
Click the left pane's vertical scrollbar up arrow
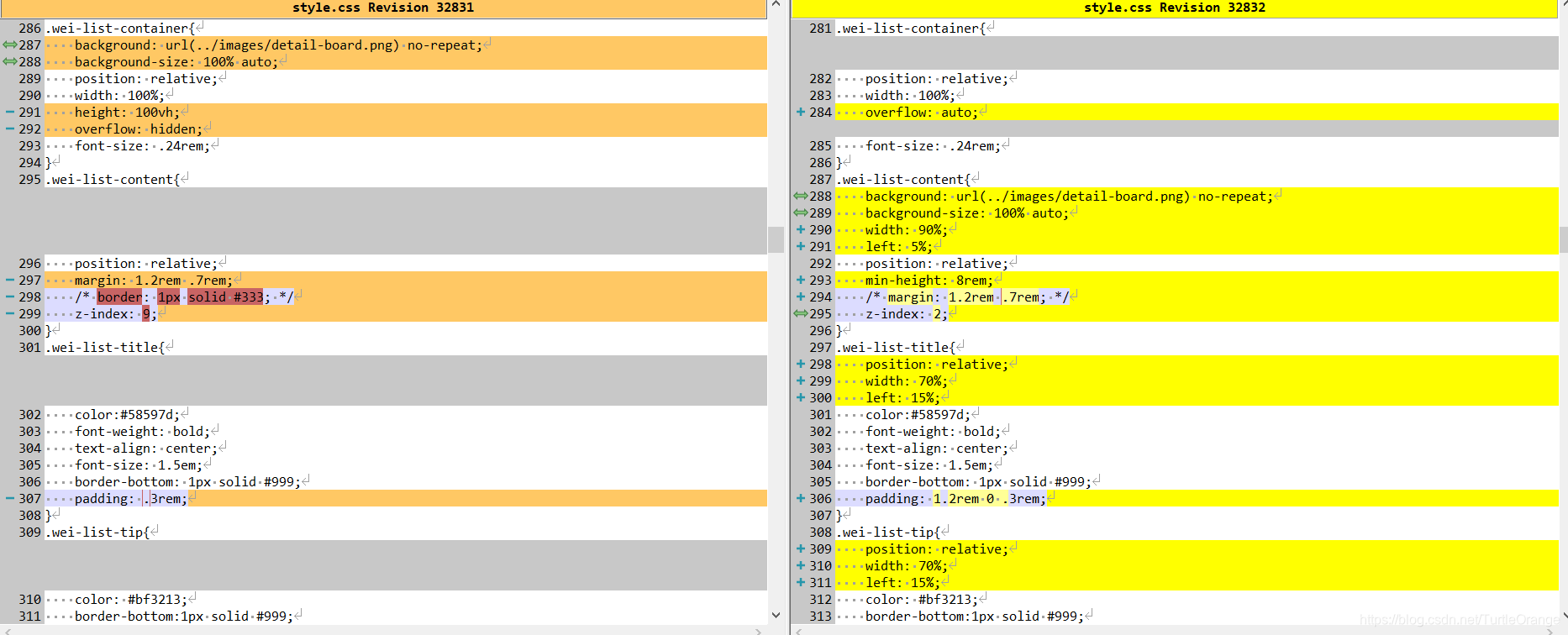point(776,5)
